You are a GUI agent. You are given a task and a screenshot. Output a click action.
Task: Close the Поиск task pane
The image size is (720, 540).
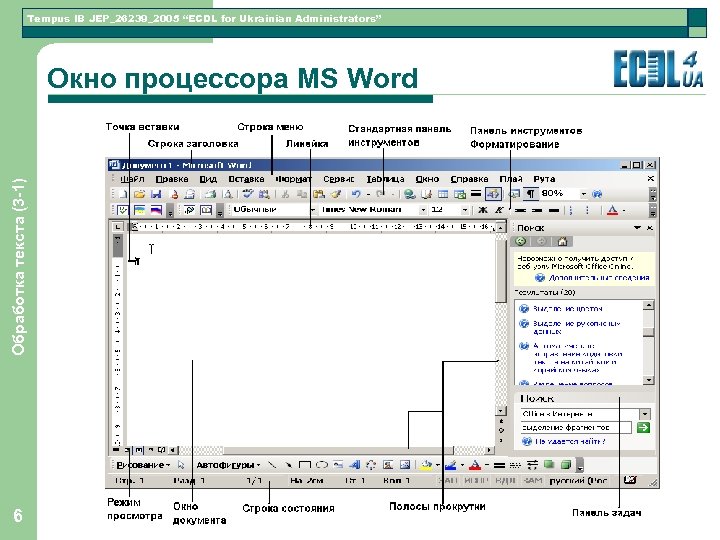[650, 228]
